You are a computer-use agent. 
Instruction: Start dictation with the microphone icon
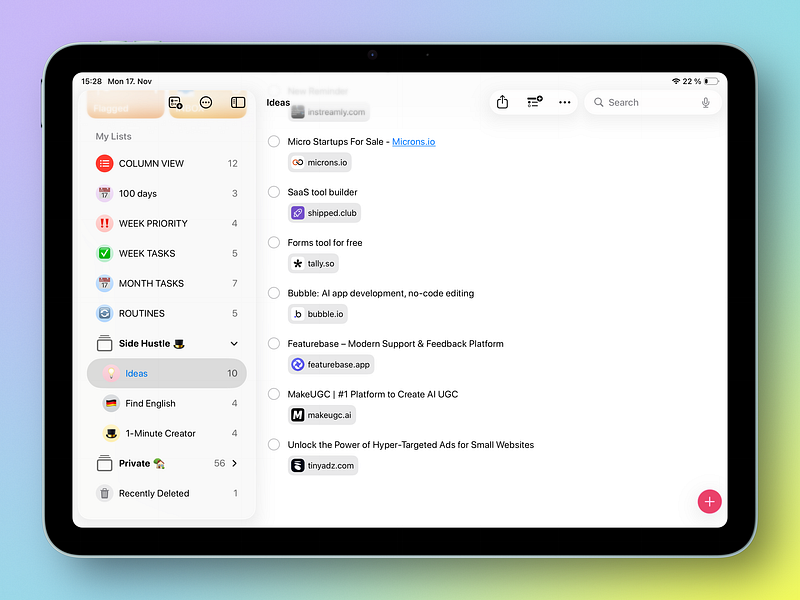click(x=705, y=102)
